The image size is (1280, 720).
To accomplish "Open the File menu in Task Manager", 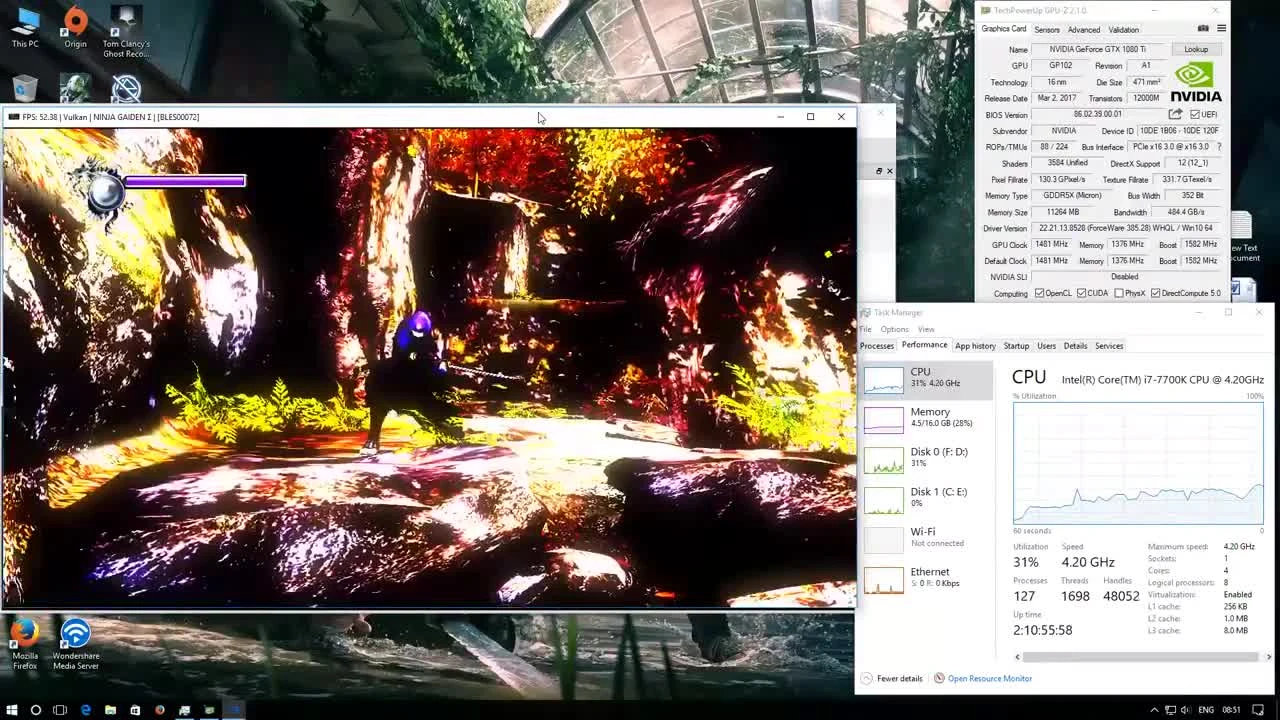I will click(x=865, y=328).
